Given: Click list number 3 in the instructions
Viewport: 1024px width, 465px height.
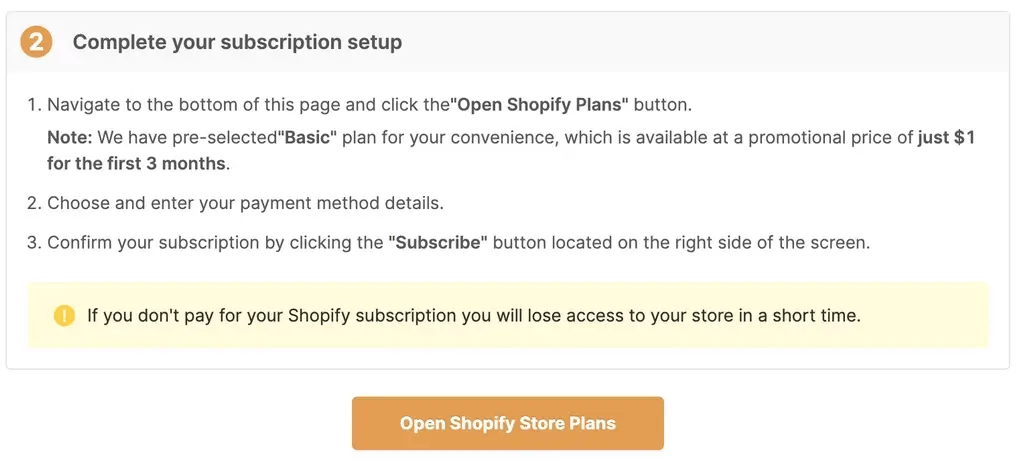Looking at the screenshot, I should (33, 243).
